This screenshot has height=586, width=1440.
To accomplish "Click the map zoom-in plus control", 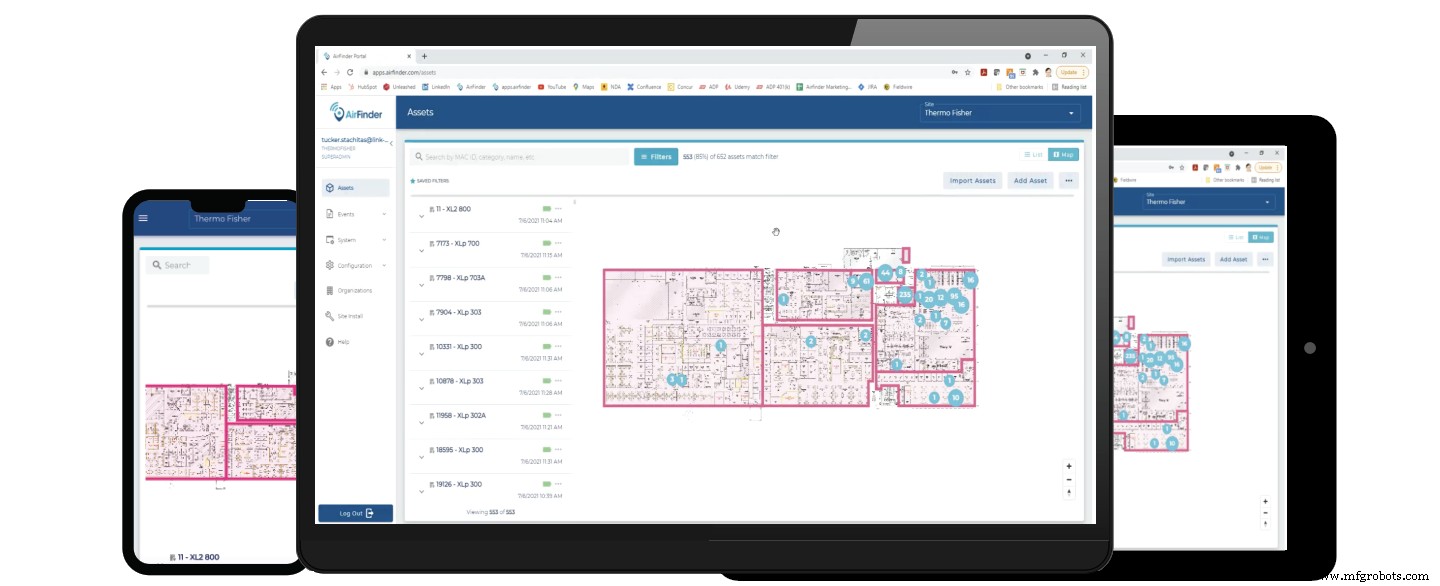I will (x=1068, y=465).
